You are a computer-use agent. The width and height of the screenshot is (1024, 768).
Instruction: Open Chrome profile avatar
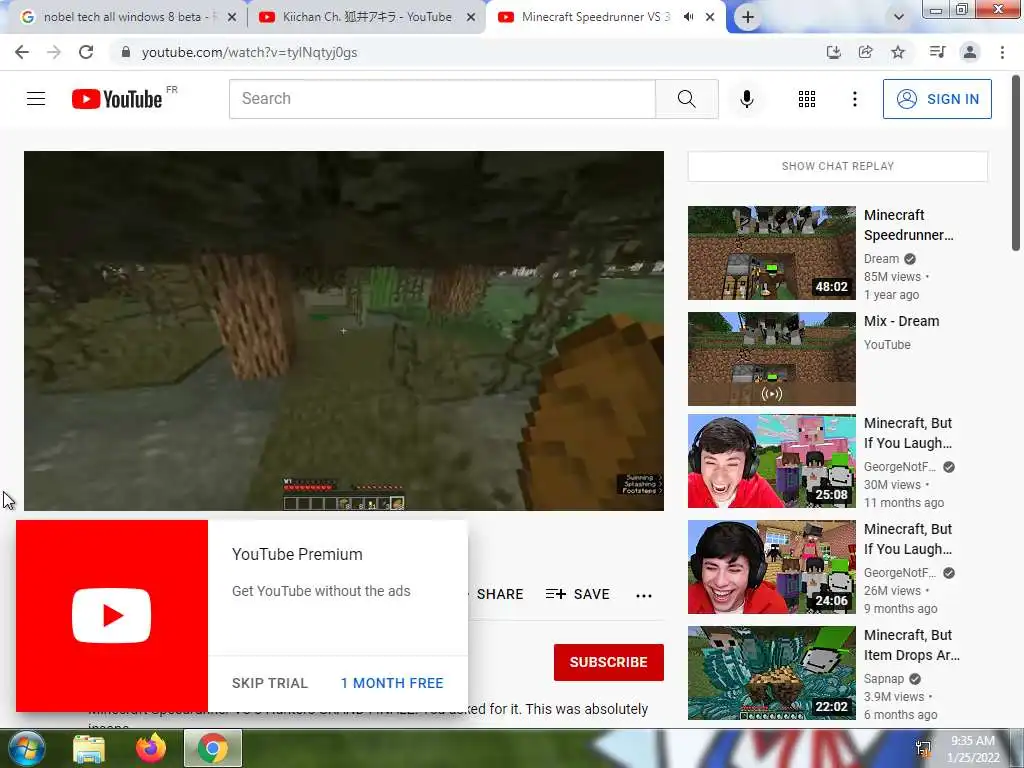click(x=970, y=52)
